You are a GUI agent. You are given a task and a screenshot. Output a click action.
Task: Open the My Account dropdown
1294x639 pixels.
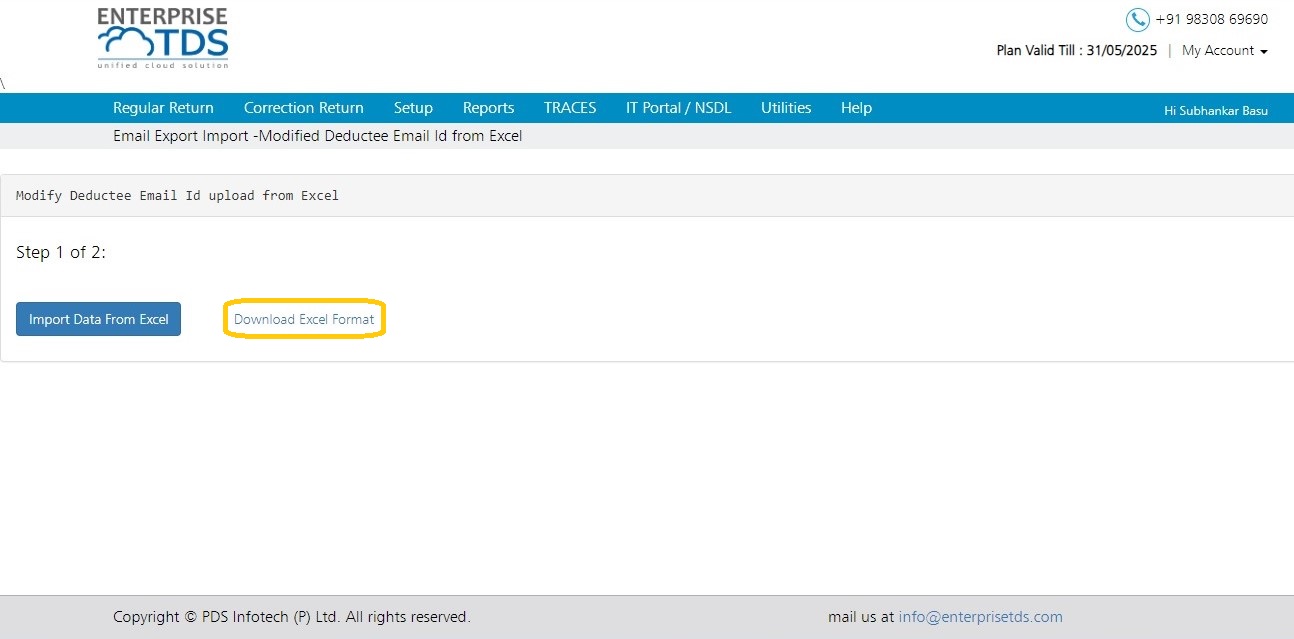(x=1224, y=50)
